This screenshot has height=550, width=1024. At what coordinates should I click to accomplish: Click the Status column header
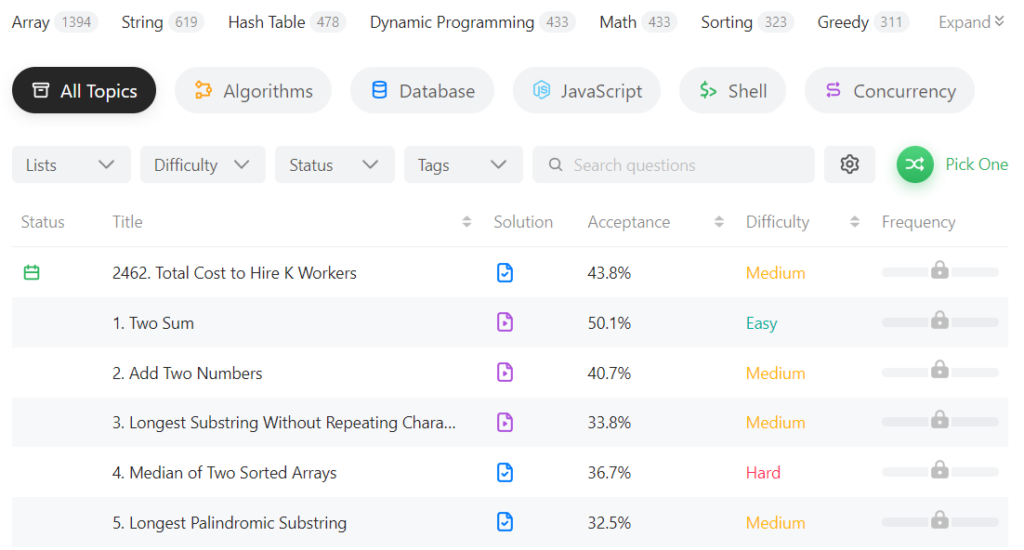click(x=42, y=222)
